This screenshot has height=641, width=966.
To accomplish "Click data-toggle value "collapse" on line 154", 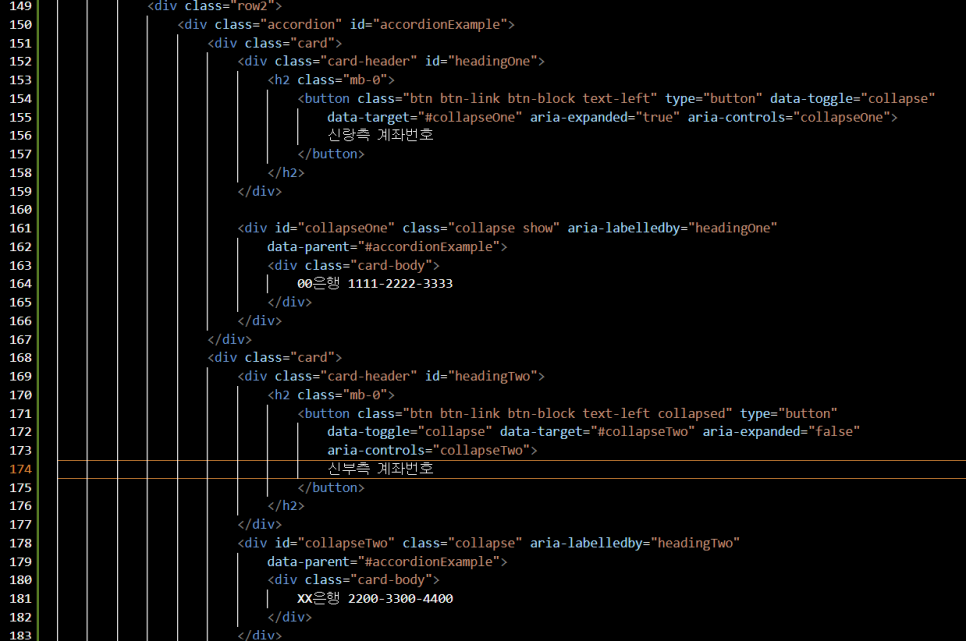I will click(898, 99).
